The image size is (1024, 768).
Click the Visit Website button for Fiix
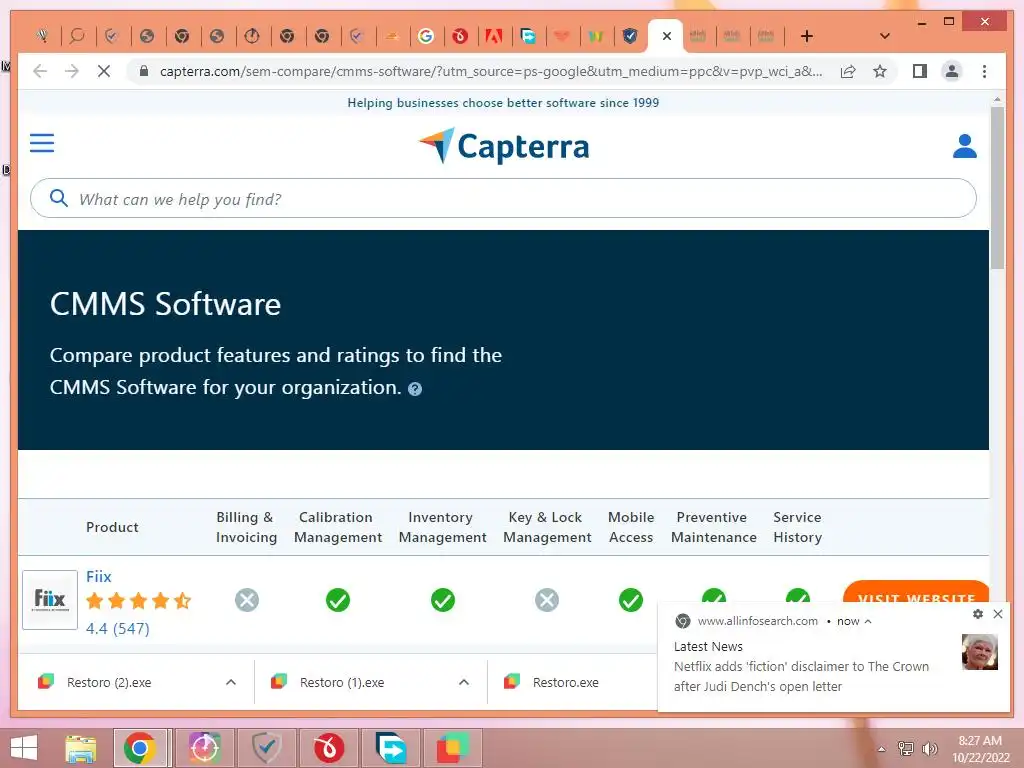pos(916,592)
